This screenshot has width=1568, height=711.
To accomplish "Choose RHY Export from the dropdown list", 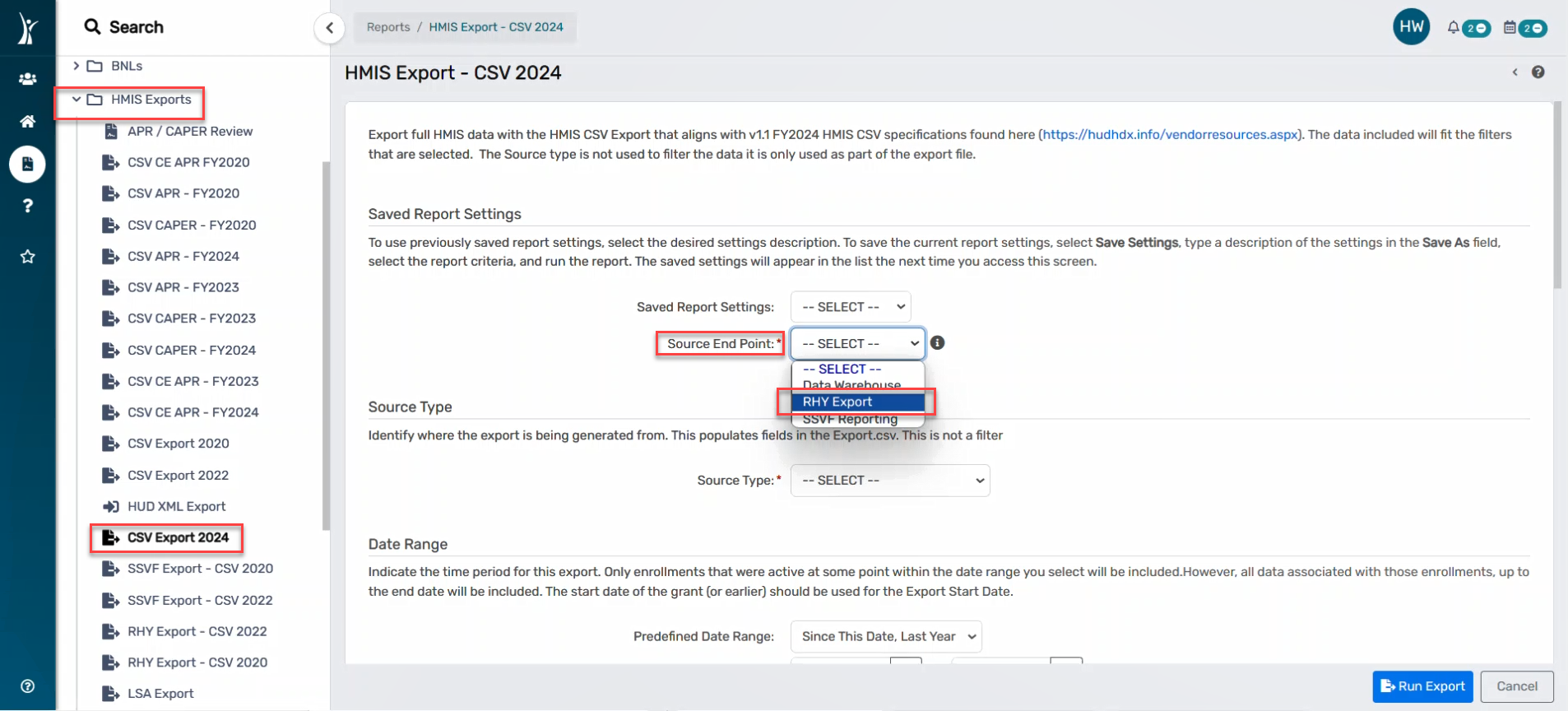I will [x=856, y=402].
